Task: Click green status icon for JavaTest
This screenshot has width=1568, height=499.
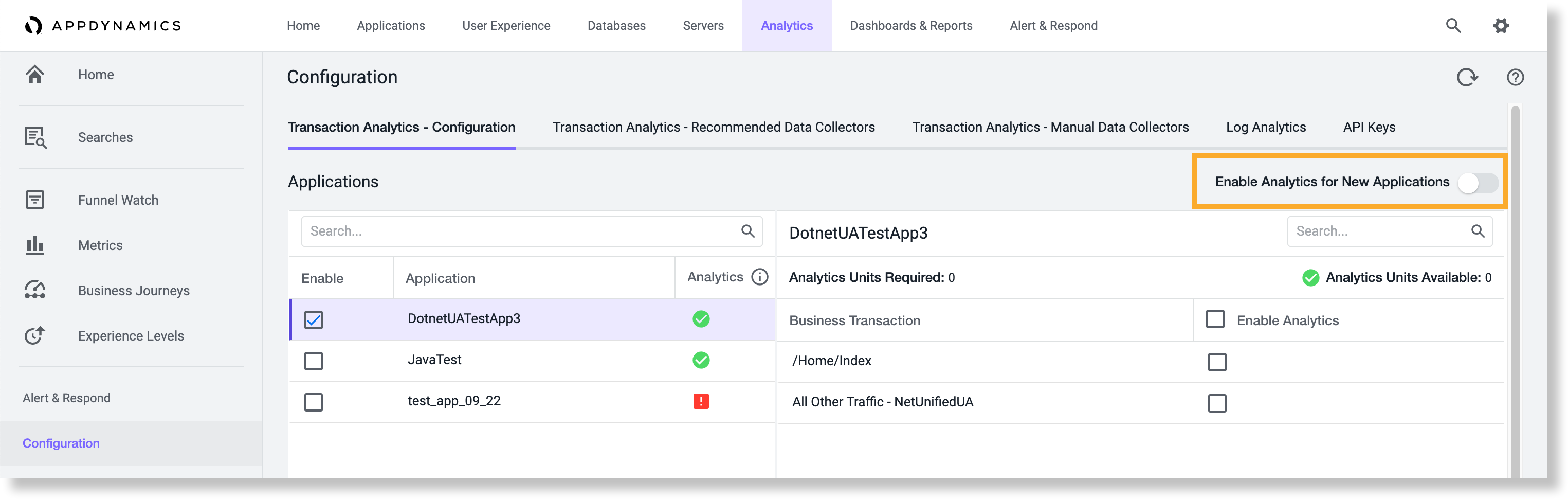Action: pos(701,360)
